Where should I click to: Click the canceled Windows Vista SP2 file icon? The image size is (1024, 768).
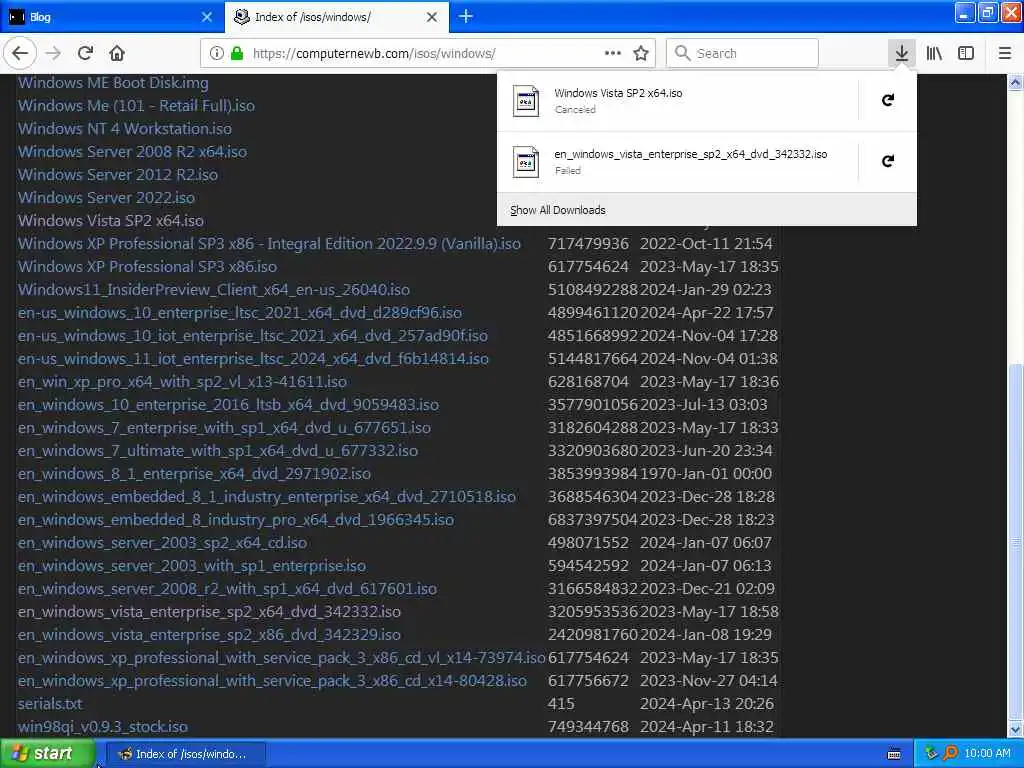pyautogui.click(x=526, y=101)
